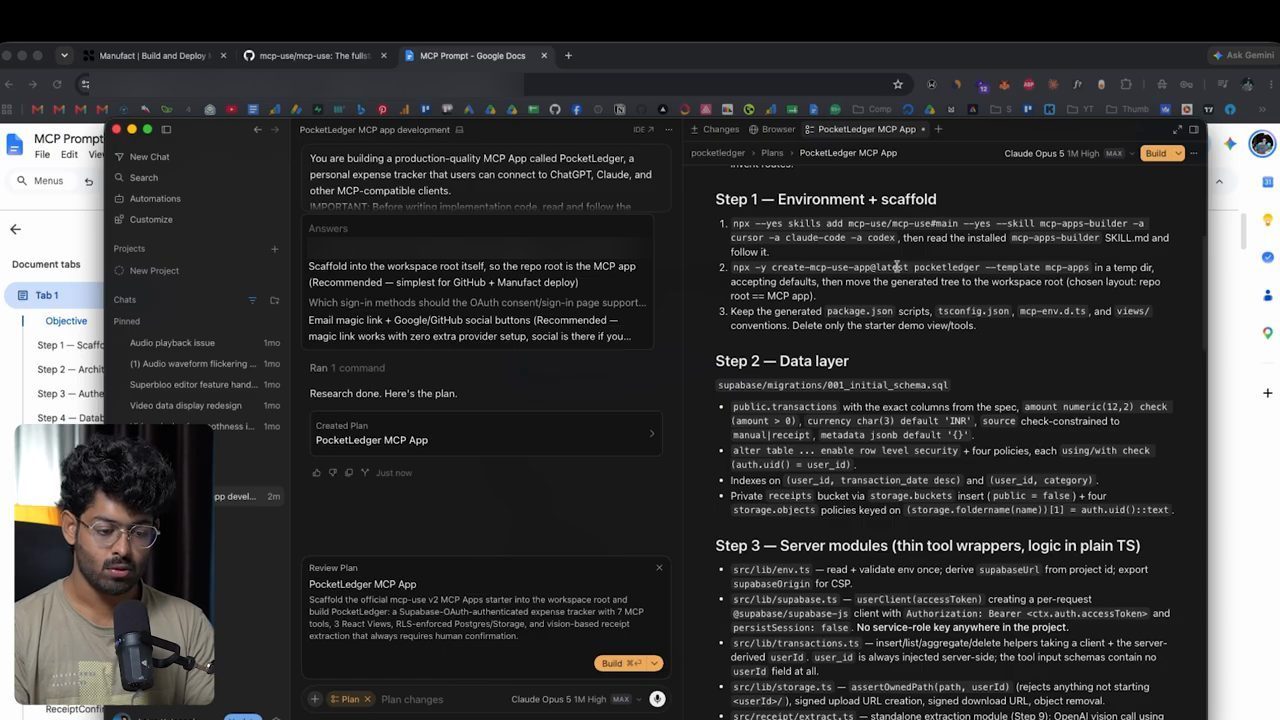This screenshot has height=720, width=1280.
Task: Filter chats with the filter icon
Action: (x=252, y=300)
